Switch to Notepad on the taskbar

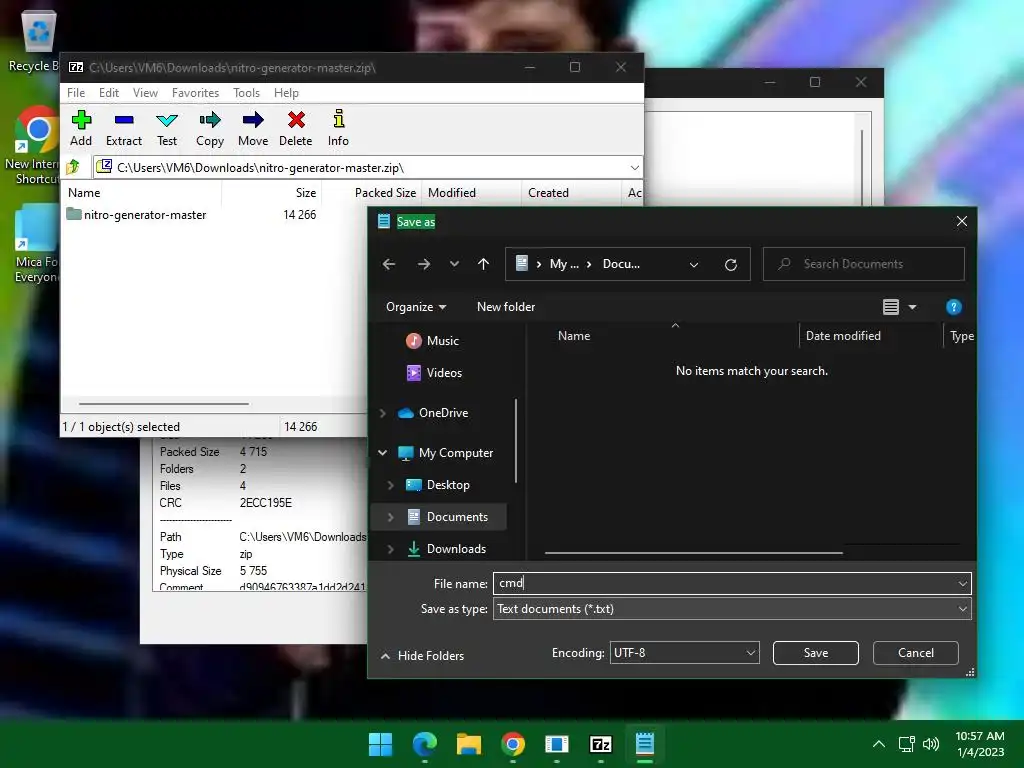point(645,744)
